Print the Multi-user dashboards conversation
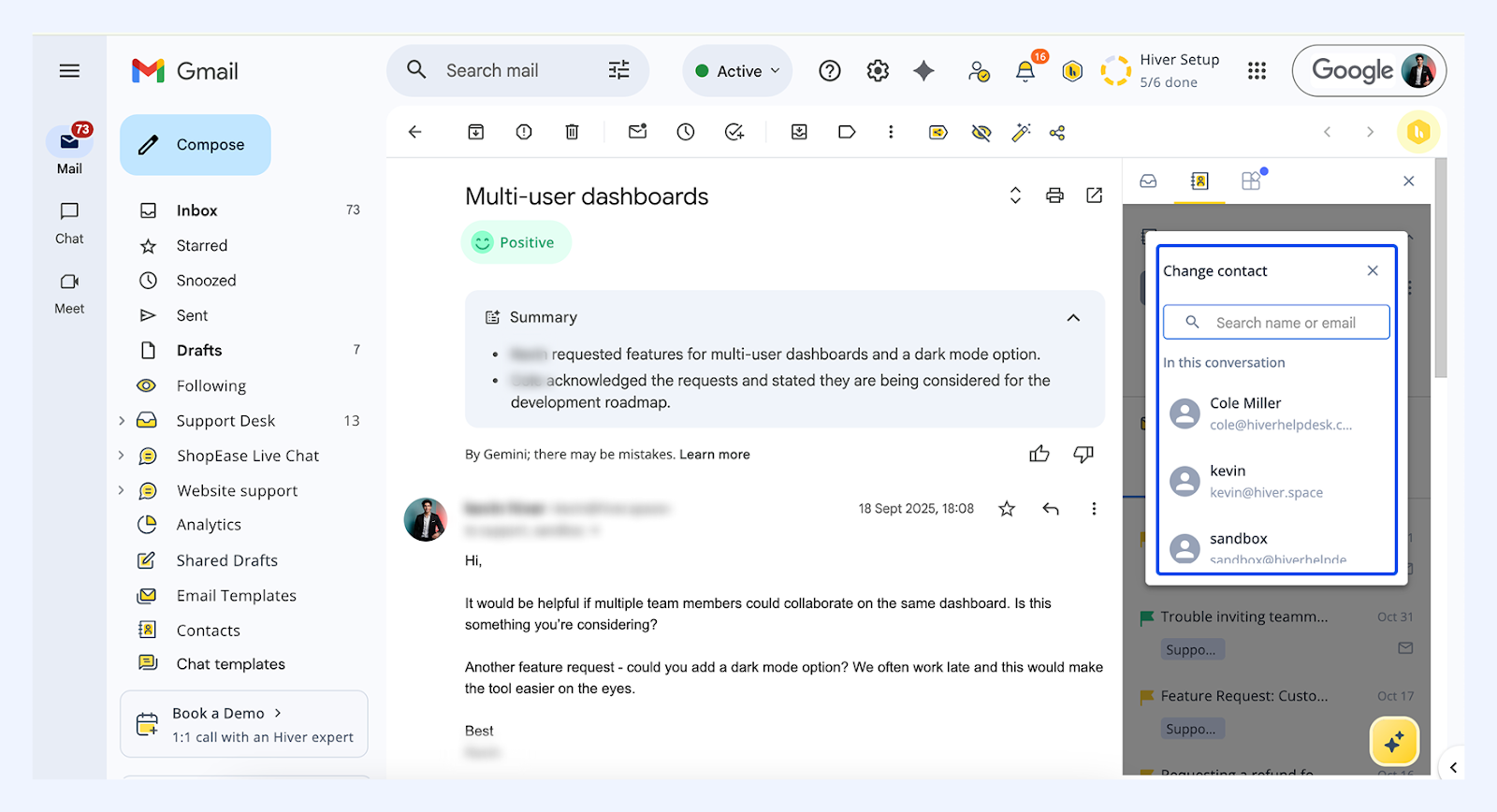This screenshot has height=812, width=1497. [x=1054, y=196]
